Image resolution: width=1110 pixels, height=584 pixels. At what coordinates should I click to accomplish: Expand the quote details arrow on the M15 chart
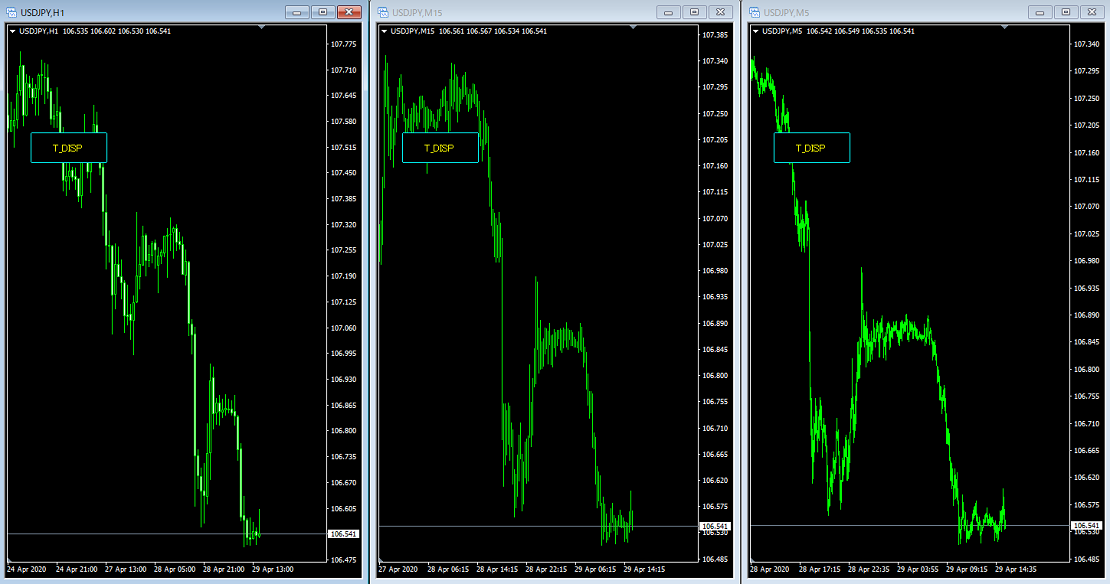click(384, 31)
